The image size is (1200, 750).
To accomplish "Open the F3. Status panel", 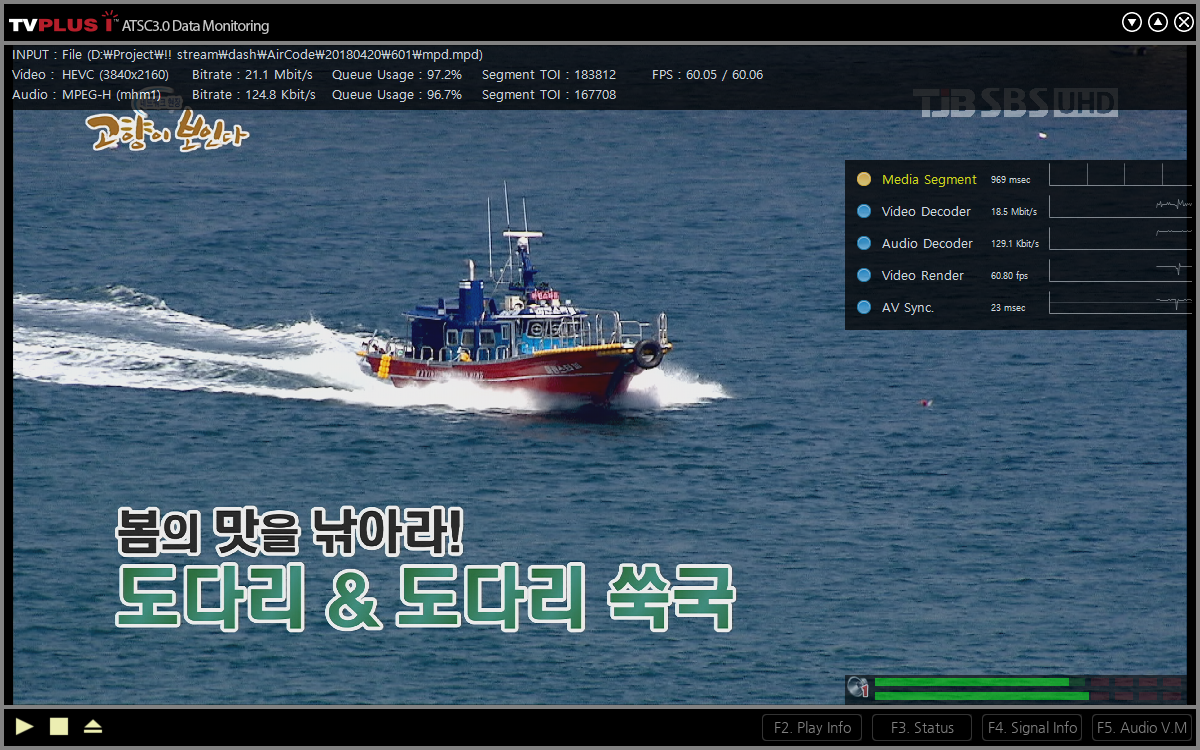I will [922, 728].
